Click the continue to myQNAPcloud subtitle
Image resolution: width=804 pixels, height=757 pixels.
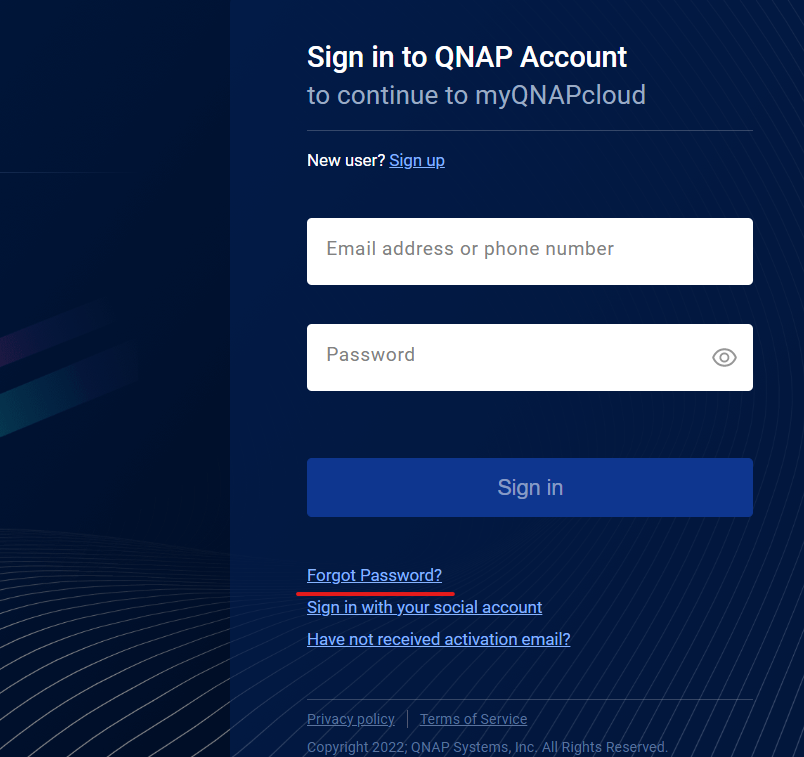tap(476, 95)
